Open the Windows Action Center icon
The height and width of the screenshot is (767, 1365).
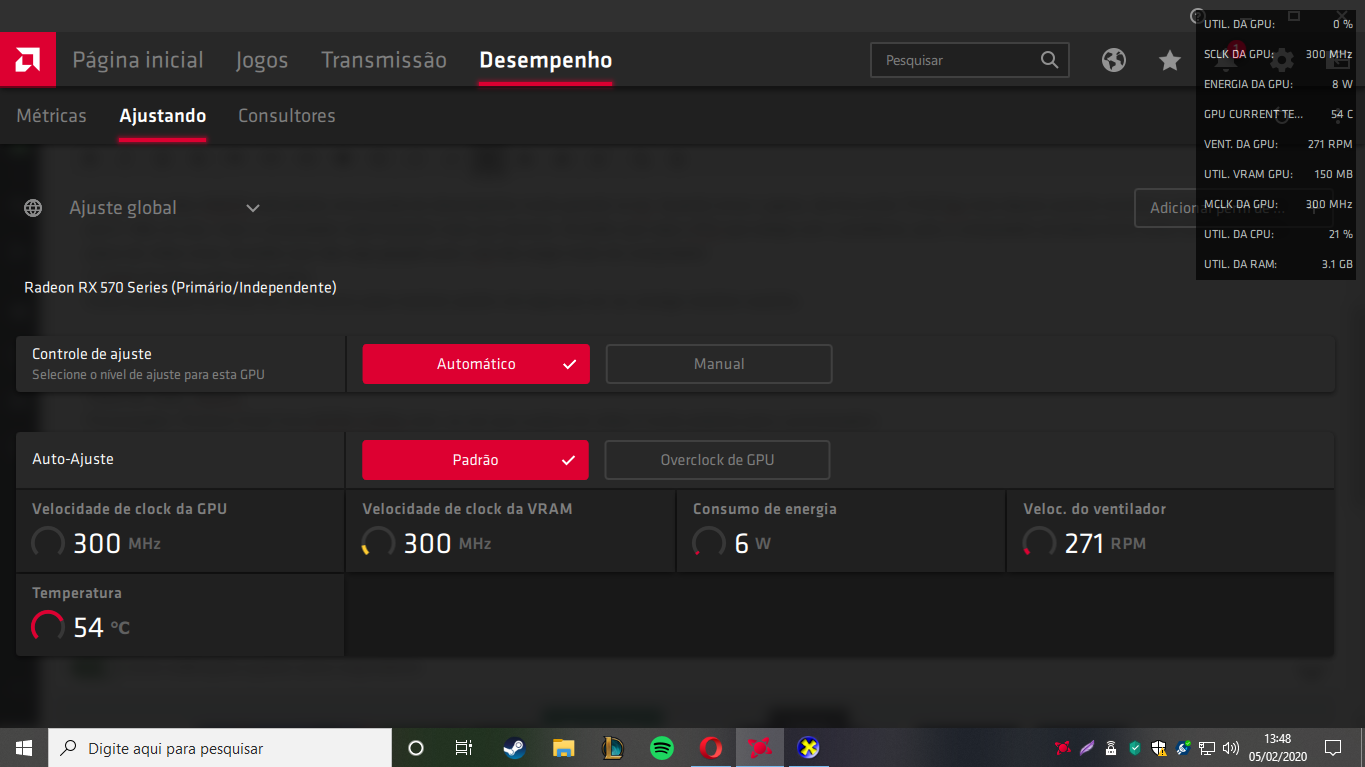coord(1332,748)
